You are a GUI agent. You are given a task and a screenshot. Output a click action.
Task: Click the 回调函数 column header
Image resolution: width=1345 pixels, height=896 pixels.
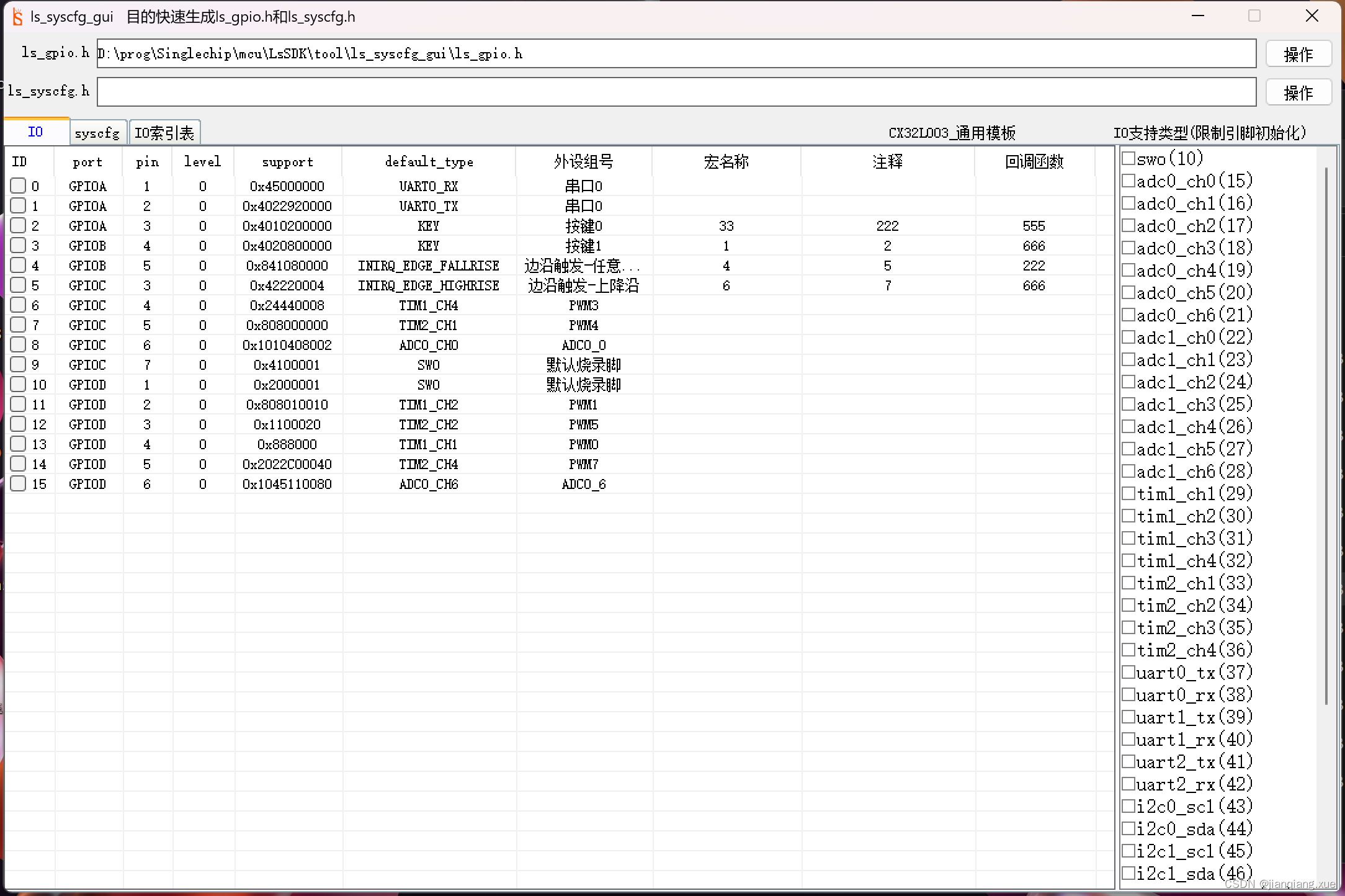1034,162
